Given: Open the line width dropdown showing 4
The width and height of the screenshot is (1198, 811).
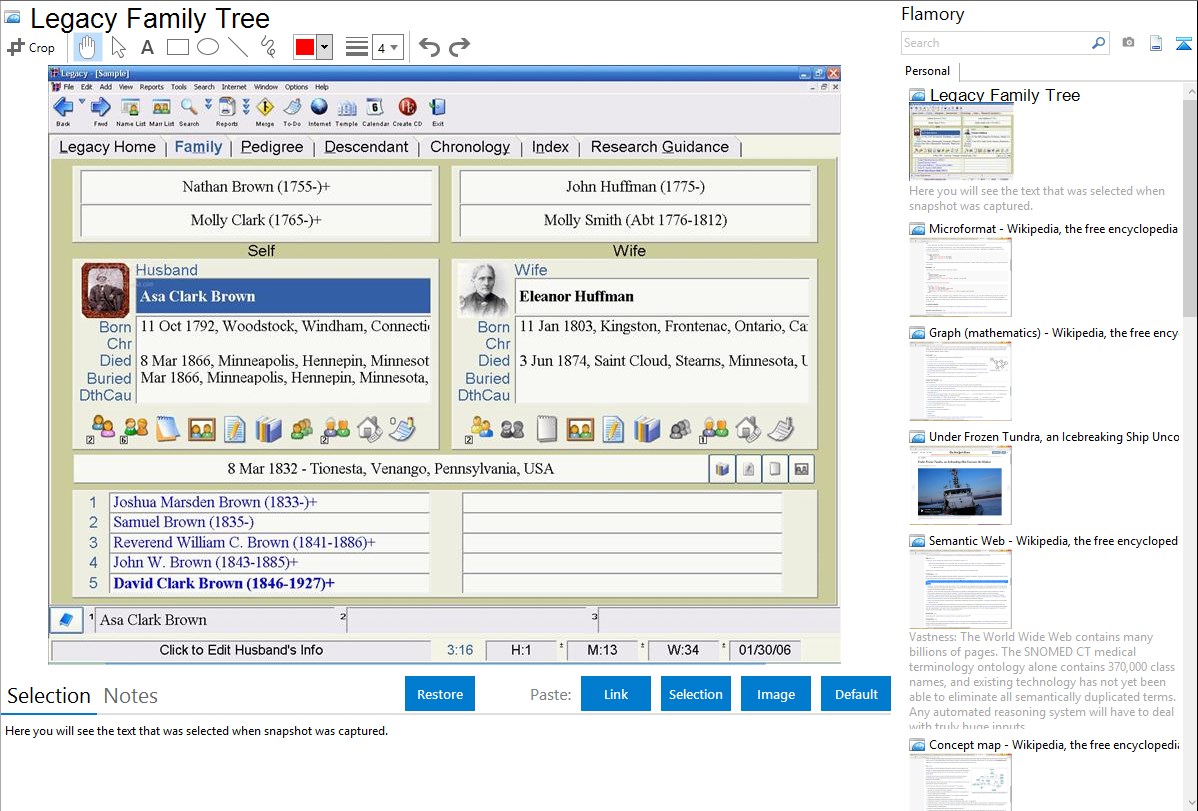Looking at the screenshot, I should coord(387,47).
